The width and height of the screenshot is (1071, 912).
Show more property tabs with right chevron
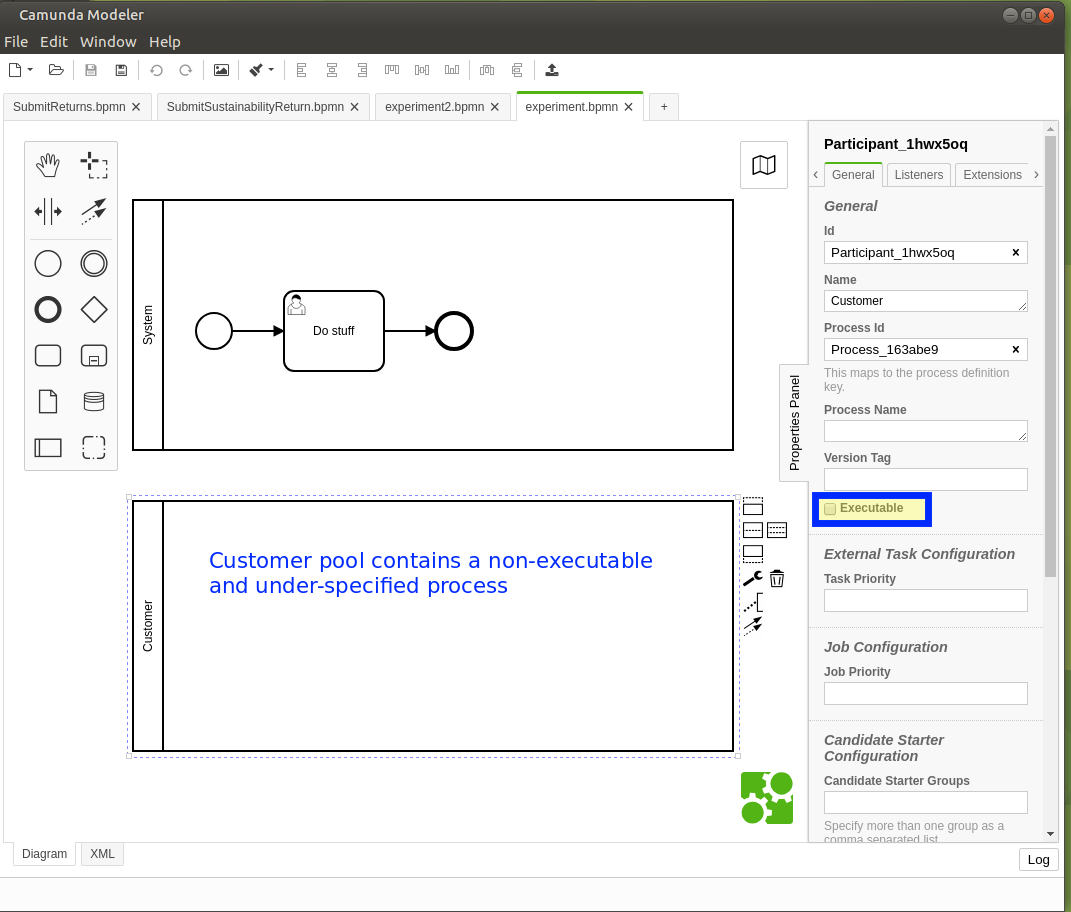click(1037, 174)
